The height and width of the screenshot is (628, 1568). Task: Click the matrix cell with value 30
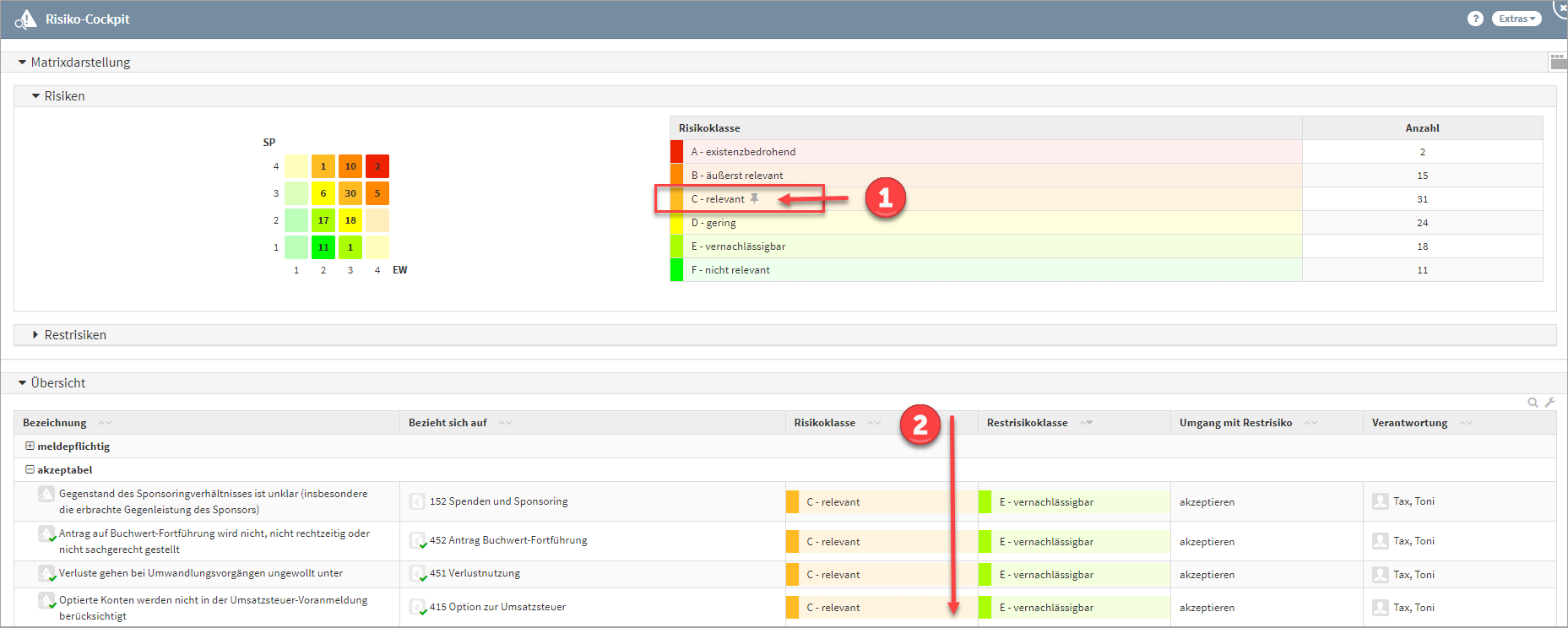[x=350, y=193]
